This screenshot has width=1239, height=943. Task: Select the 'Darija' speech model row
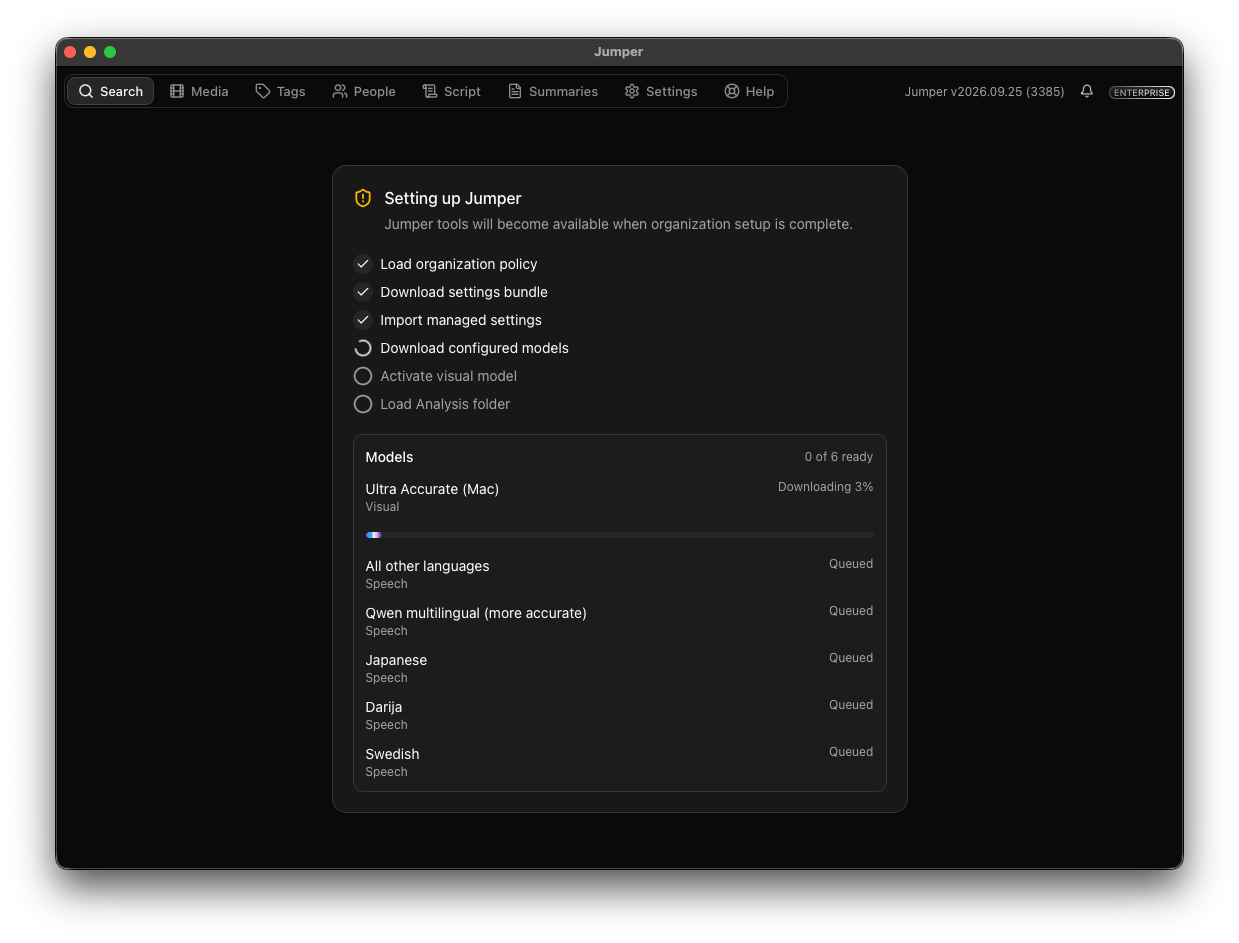[x=620, y=715]
